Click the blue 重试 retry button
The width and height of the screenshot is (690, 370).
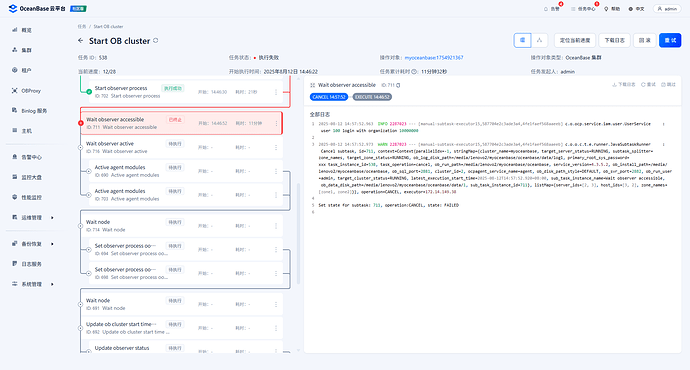pos(670,40)
